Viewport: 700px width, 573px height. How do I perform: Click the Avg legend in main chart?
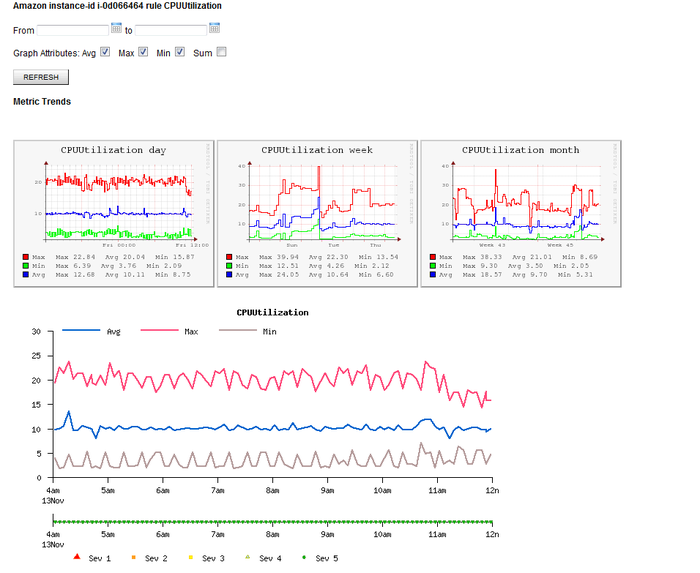[92, 331]
